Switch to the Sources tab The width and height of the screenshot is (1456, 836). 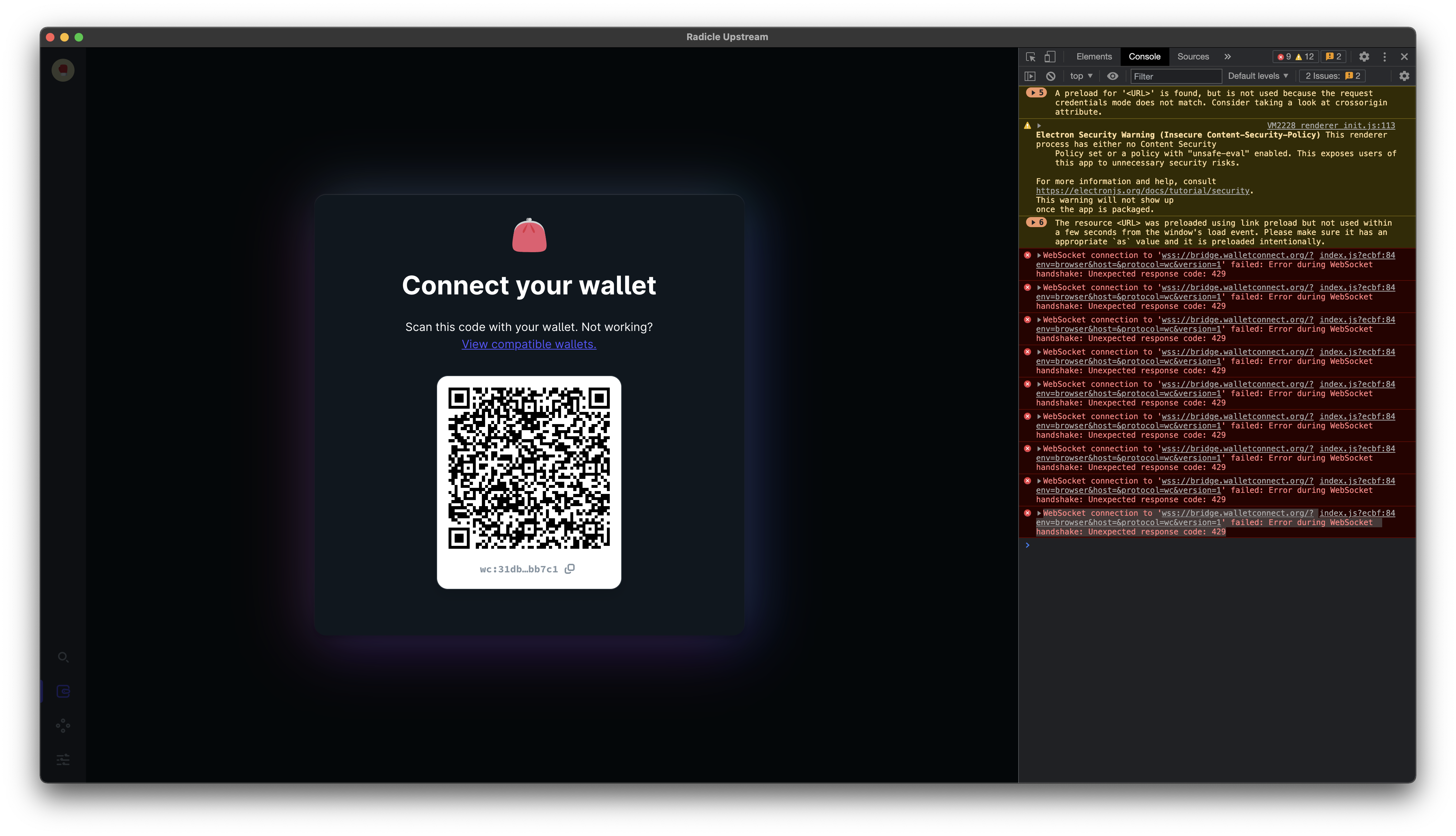(x=1193, y=56)
